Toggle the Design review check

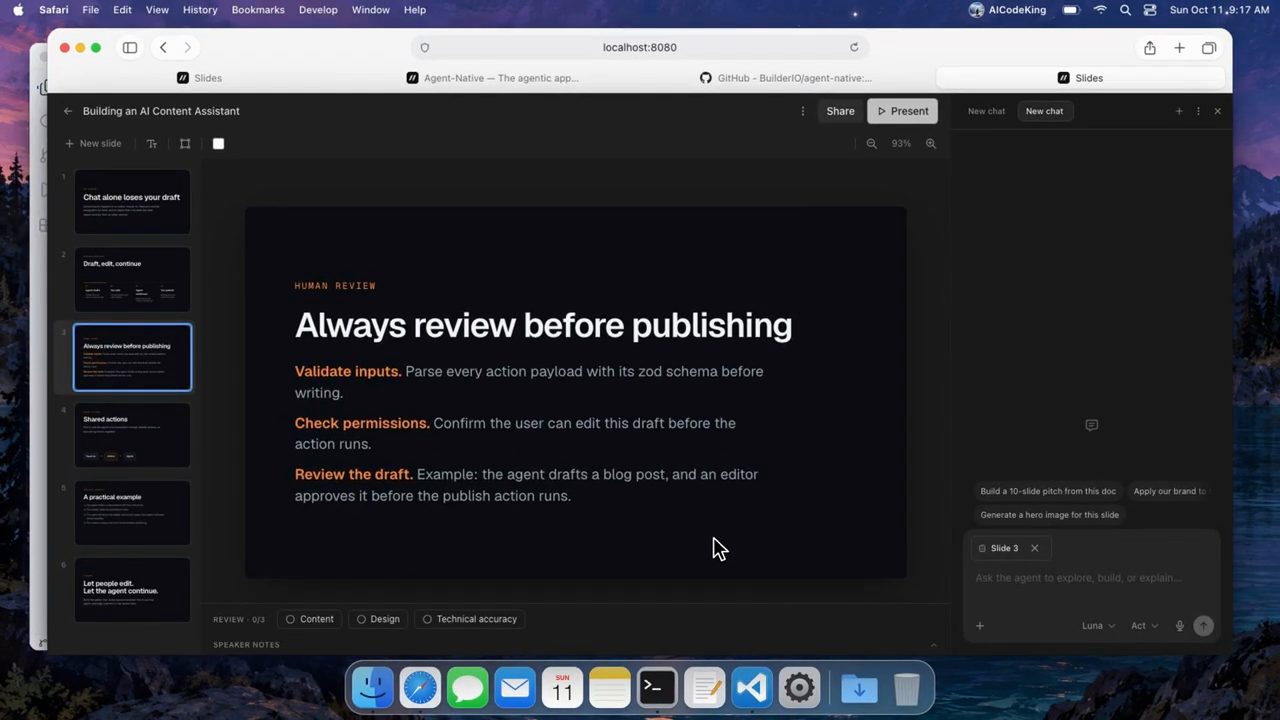coord(378,619)
